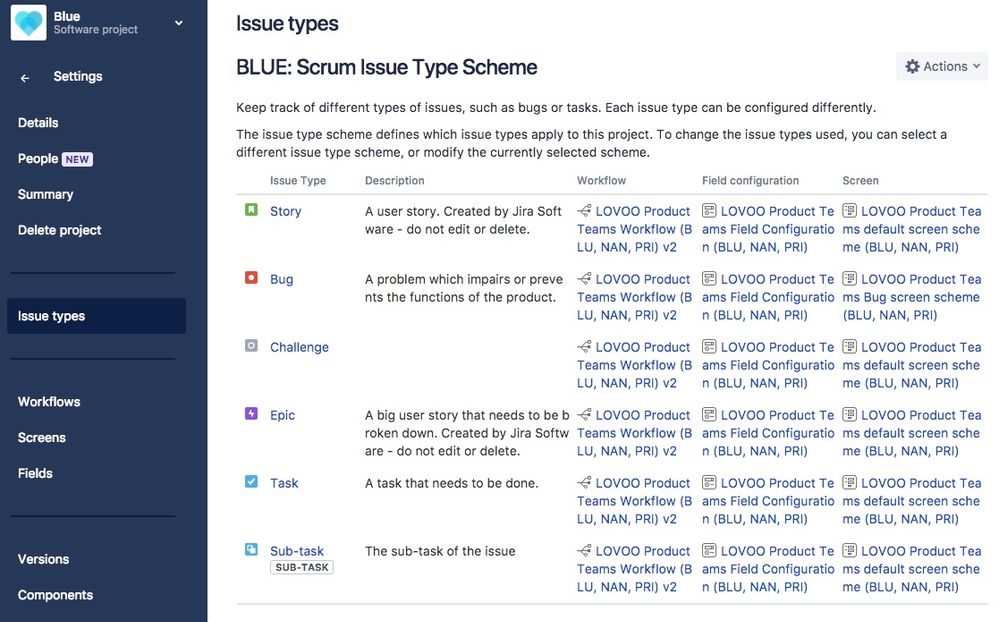Open the Actions dropdown menu
The image size is (999, 622).
pos(942,66)
